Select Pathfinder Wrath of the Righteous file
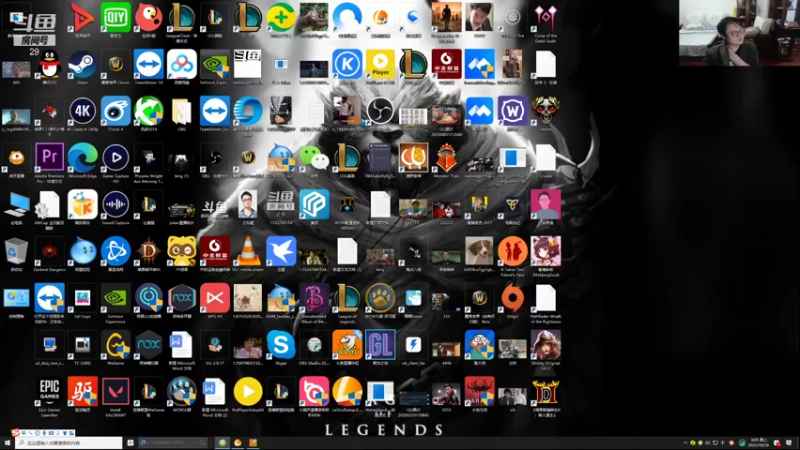This screenshot has height=450, width=800. click(545, 298)
